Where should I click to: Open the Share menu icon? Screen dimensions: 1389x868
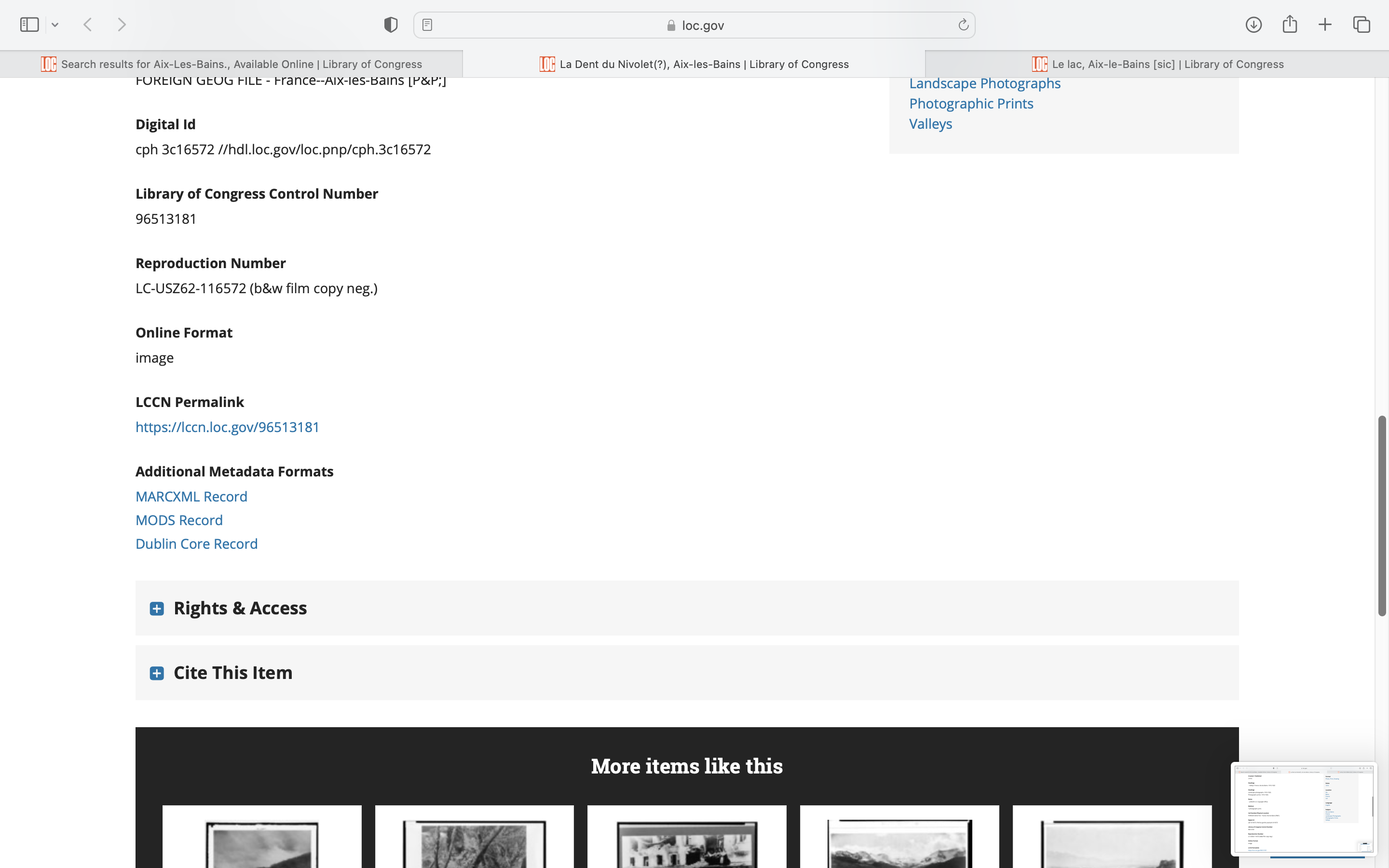point(1289,25)
